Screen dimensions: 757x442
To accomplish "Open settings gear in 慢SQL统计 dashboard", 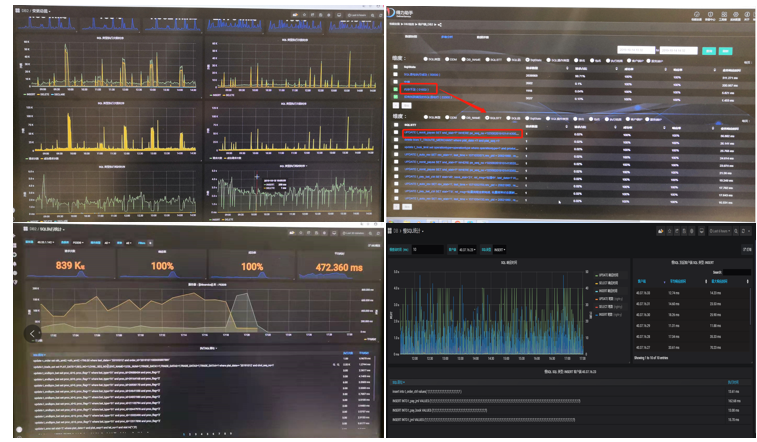I will (x=691, y=231).
